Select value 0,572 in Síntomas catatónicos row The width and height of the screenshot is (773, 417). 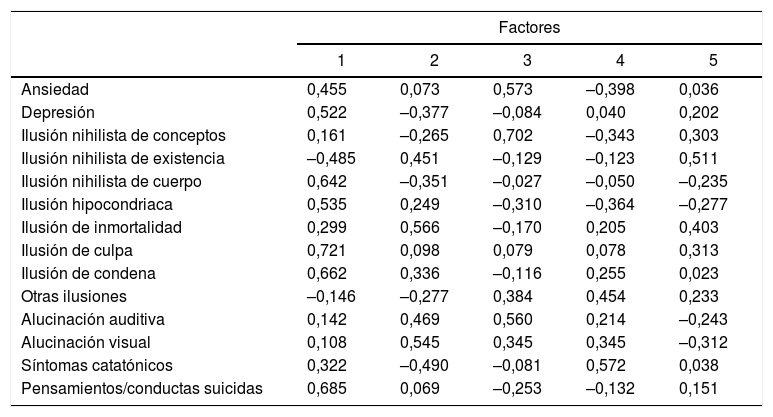606,365
